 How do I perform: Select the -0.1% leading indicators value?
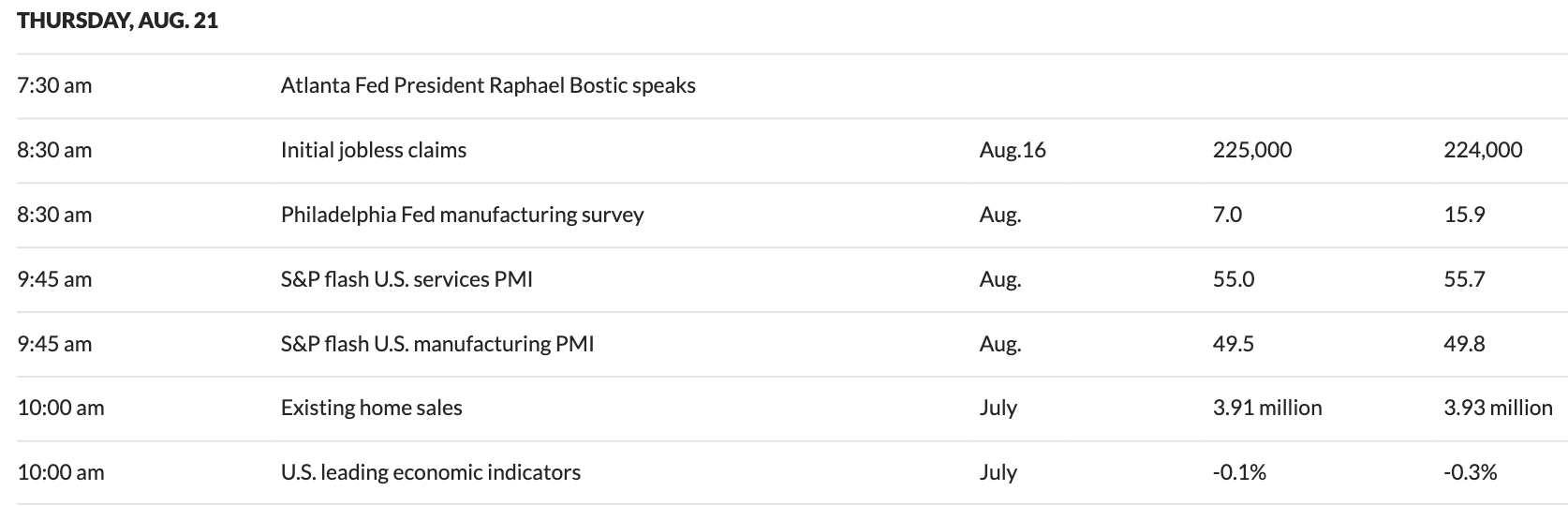[x=1238, y=472]
